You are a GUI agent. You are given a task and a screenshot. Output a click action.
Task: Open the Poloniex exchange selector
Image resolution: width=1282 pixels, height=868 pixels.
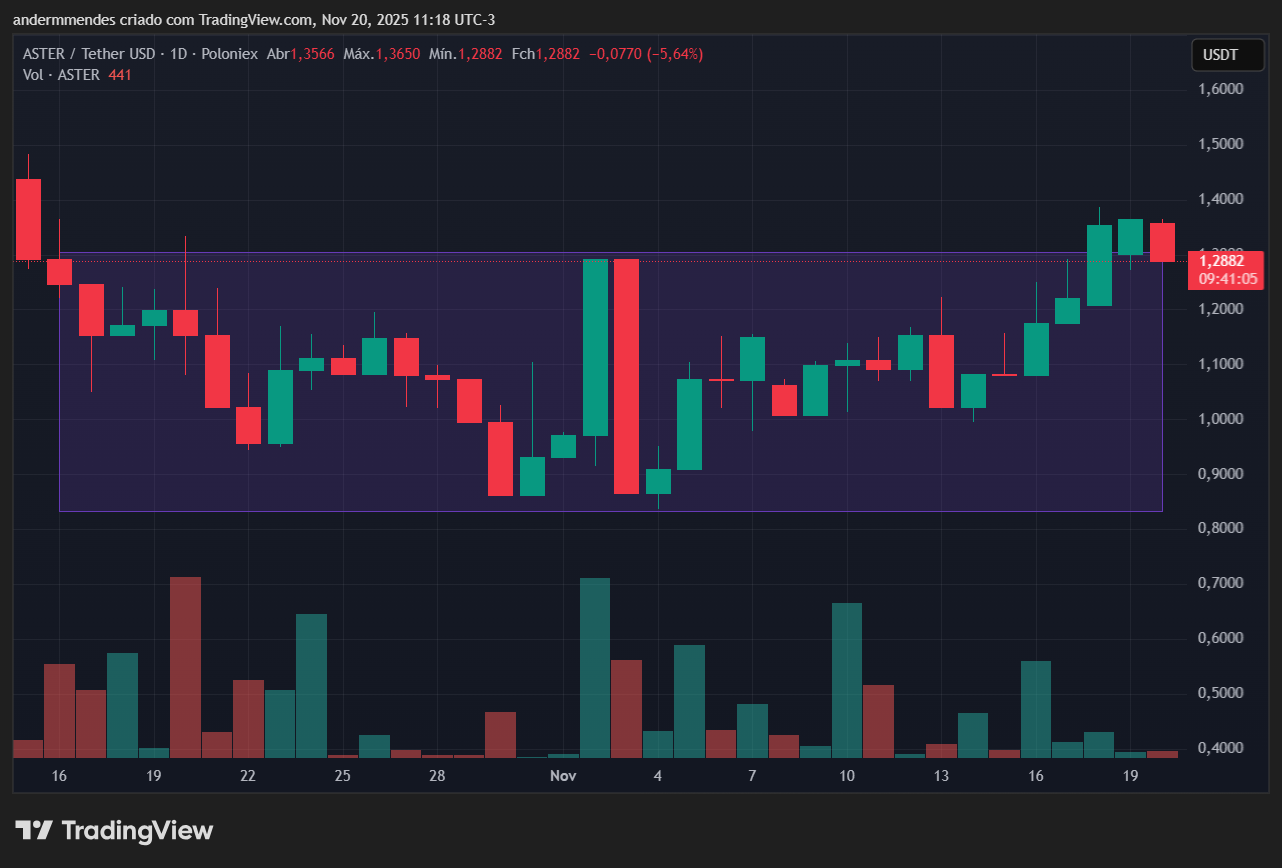(230, 54)
